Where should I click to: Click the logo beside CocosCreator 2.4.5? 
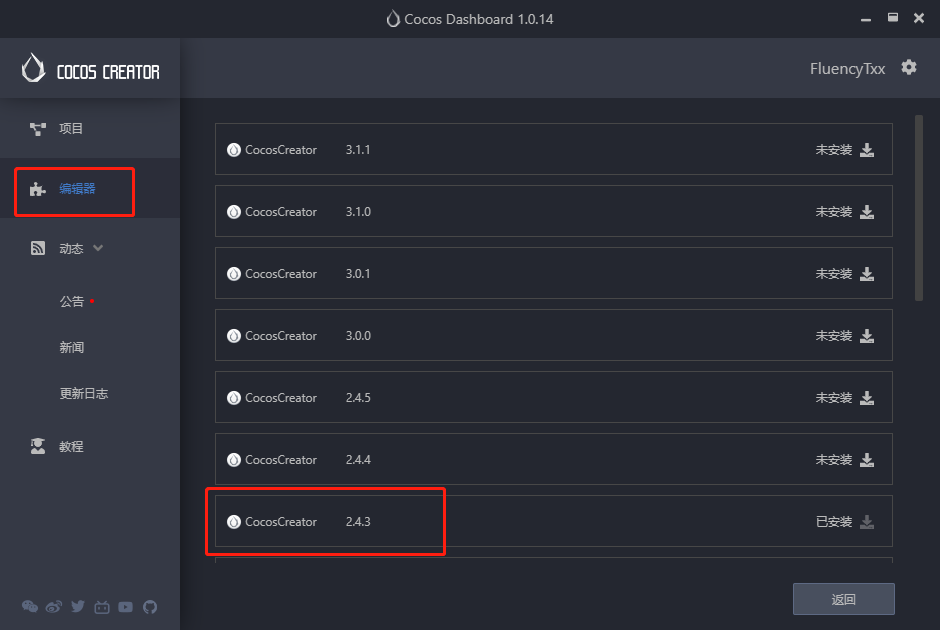234,398
